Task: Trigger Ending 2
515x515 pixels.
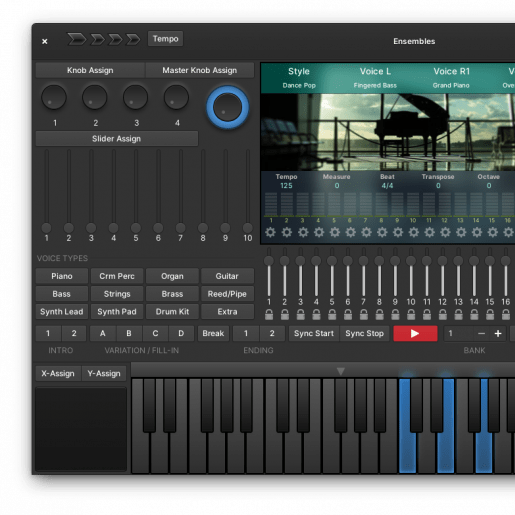Action: (272, 333)
